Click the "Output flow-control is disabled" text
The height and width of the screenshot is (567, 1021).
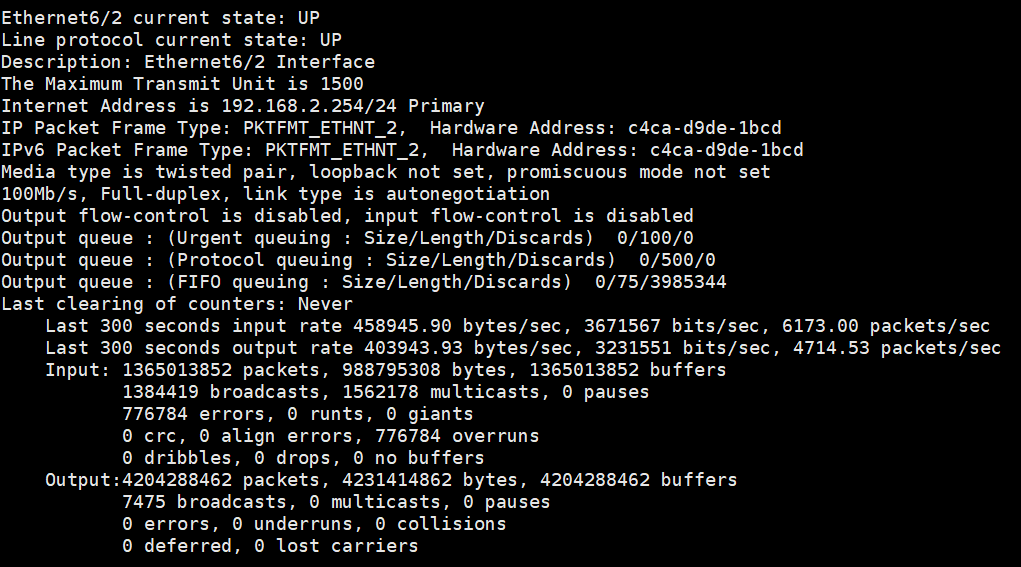pyautogui.click(x=171, y=216)
